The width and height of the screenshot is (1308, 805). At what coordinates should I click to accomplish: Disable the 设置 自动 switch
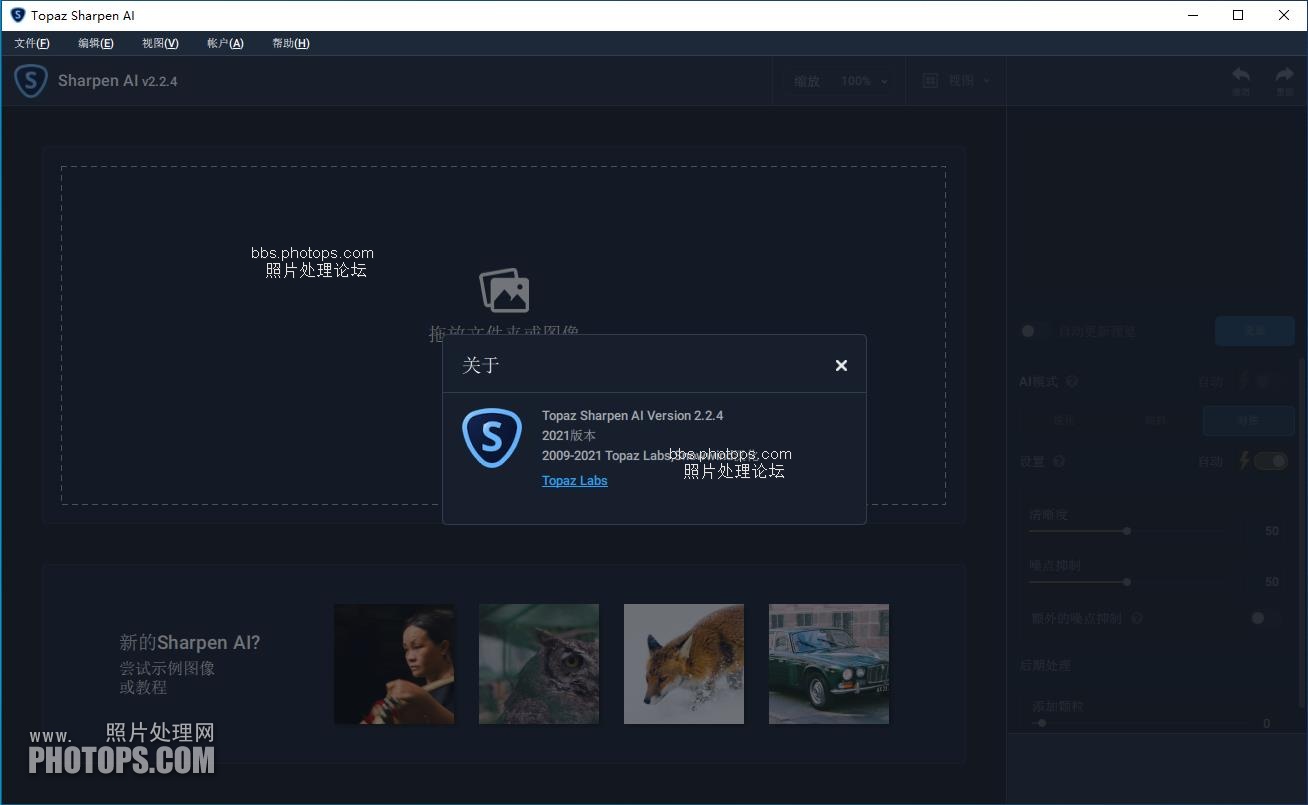[1270, 461]
